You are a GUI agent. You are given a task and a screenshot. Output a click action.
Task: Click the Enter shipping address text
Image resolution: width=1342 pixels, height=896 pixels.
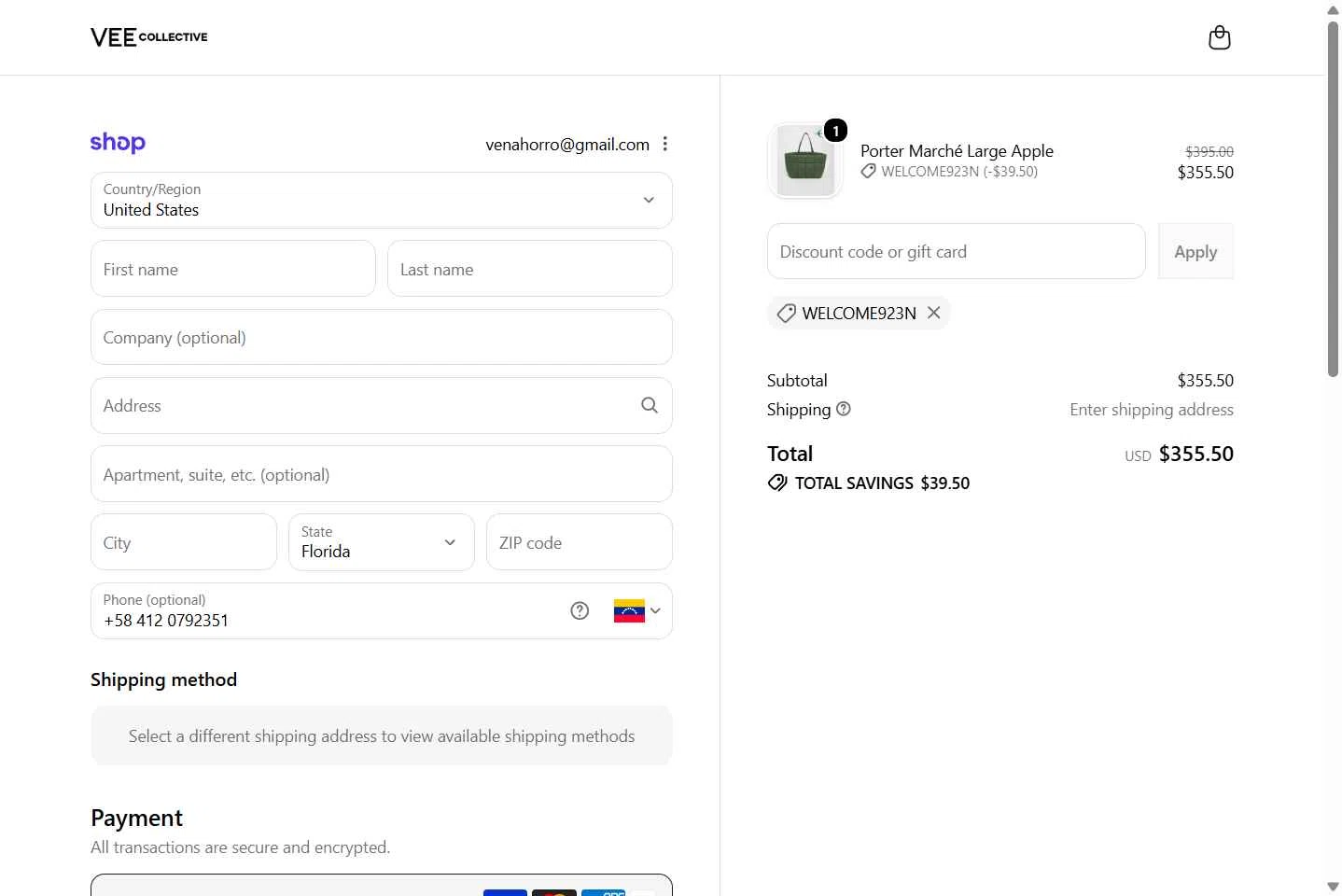(1152, 409)
